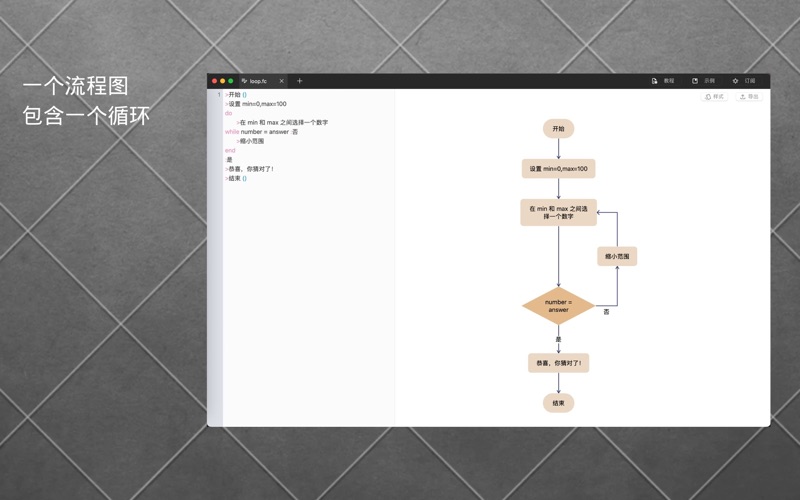
Task: Select the 缩小范围 flowchart node
Action: 616,257
